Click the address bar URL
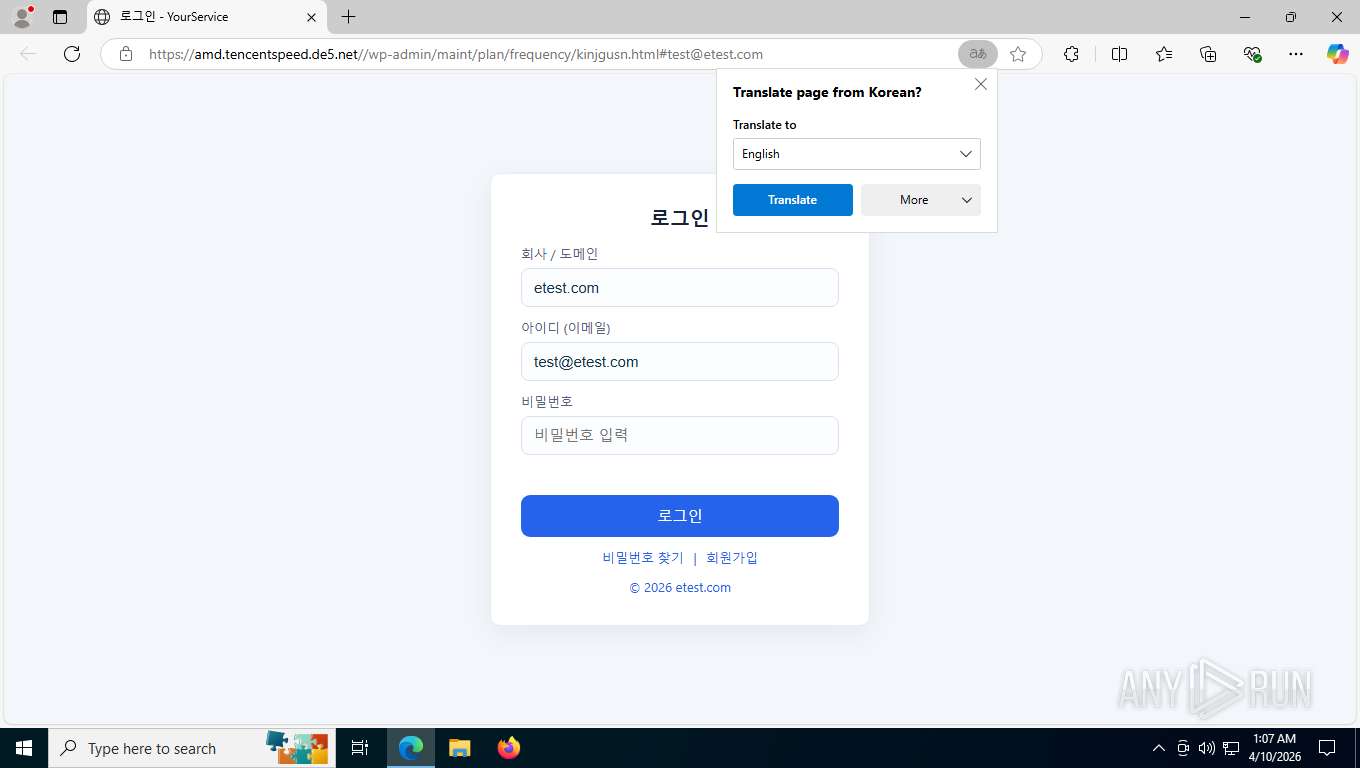 [x=455, y=54]
